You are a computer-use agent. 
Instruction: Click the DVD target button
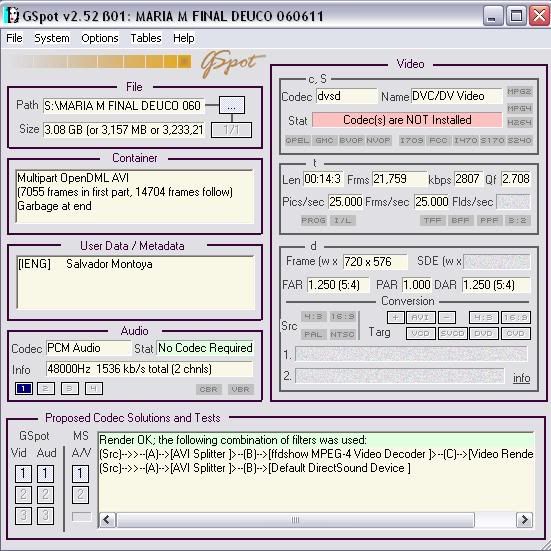[484, 333]
